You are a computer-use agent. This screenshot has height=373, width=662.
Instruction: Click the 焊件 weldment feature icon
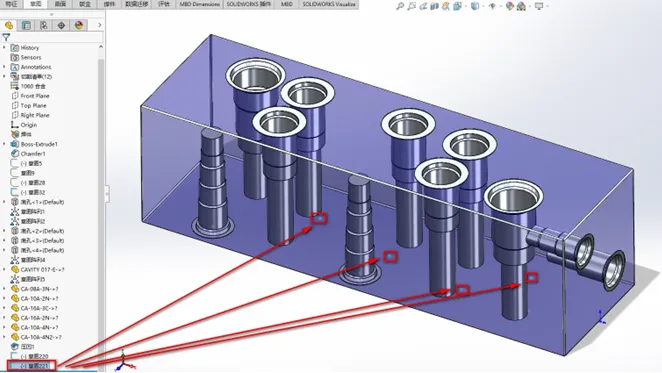click(15, 134)
